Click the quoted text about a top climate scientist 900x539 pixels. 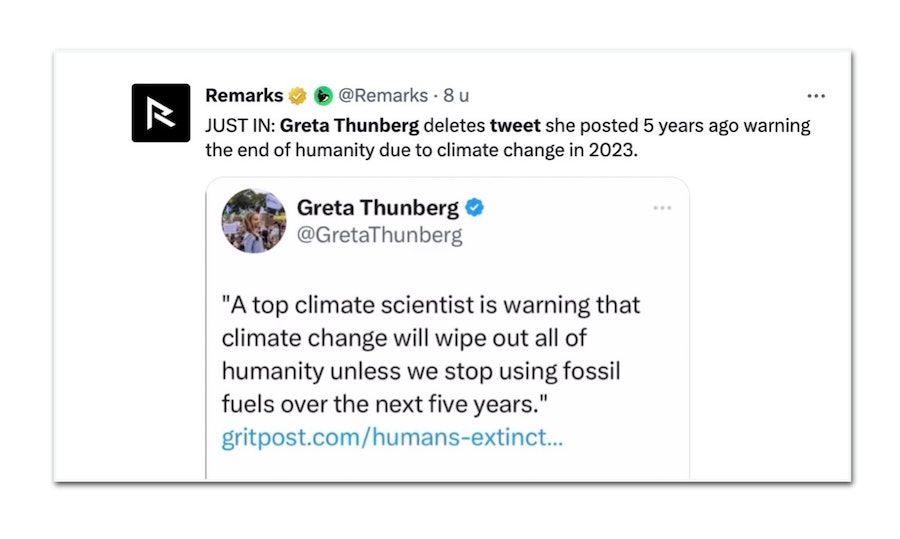[x=430, y=304]
